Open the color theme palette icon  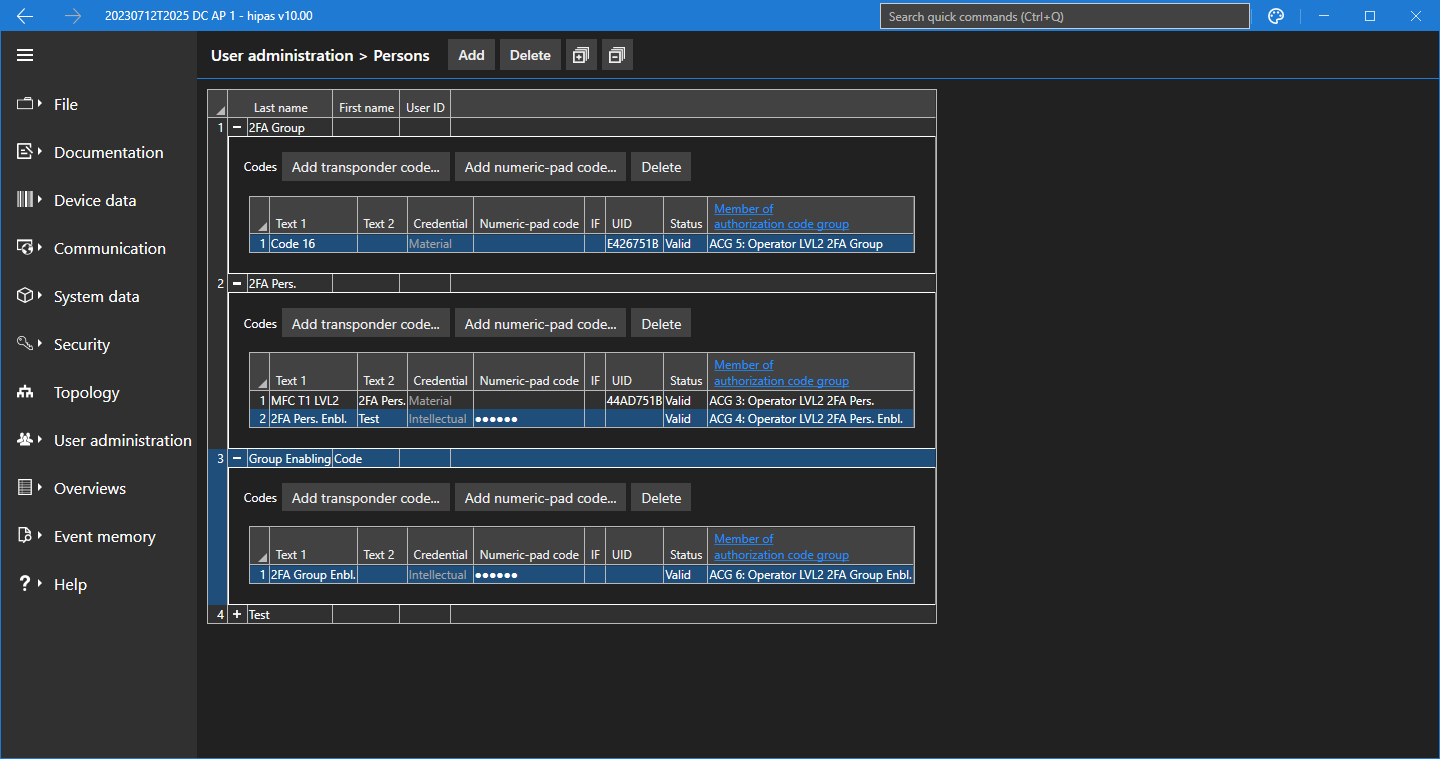coord(1276,16)
